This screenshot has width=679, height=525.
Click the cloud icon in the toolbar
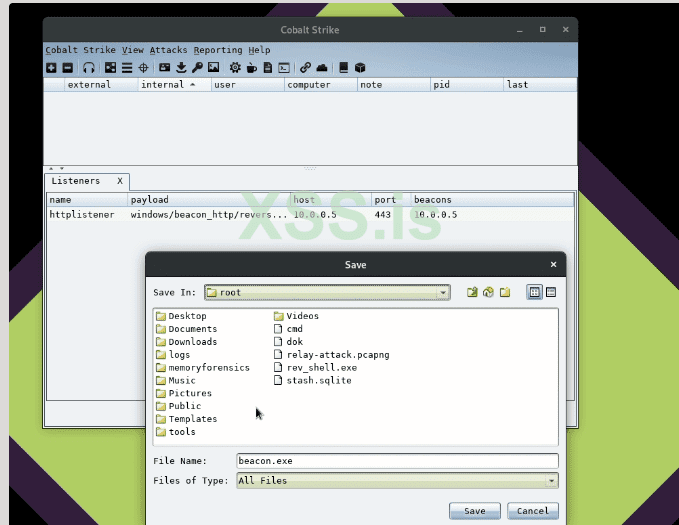tap(322, 68)
